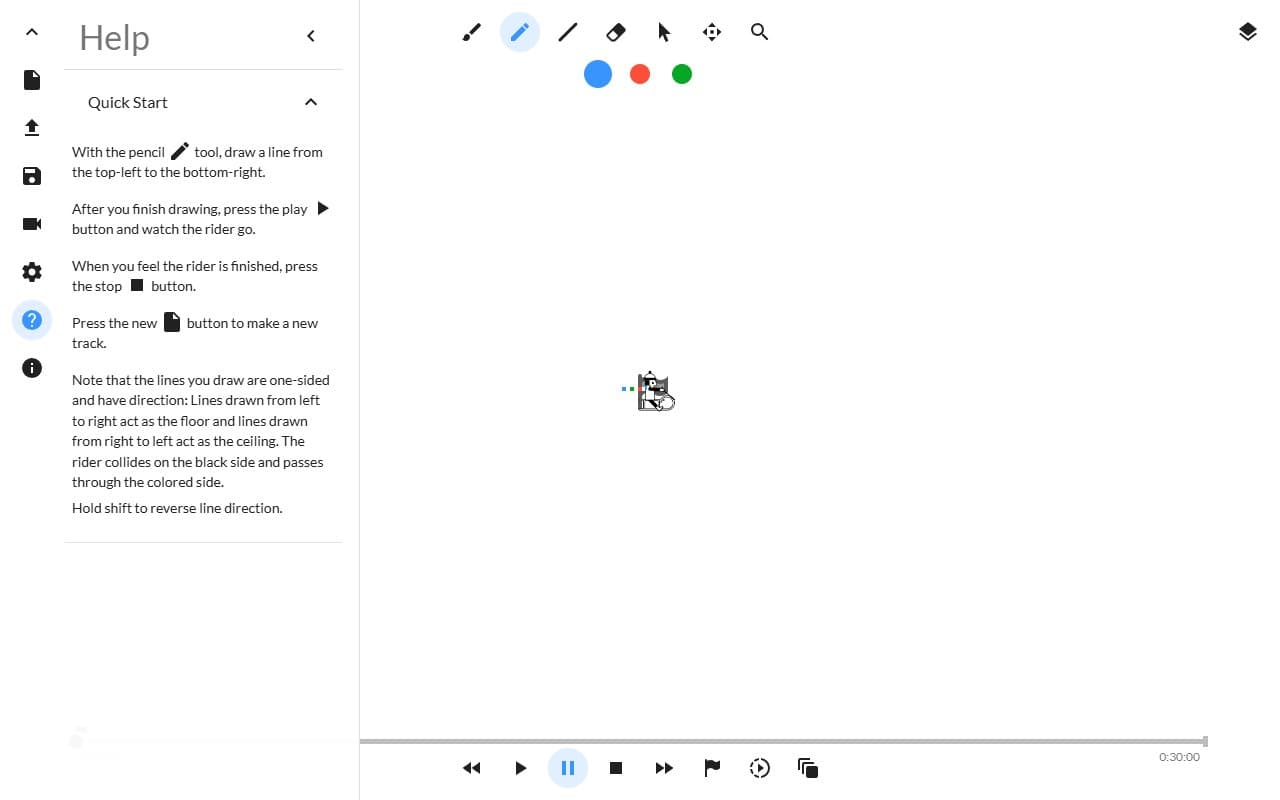Collapse the sidebar with top chevron
Screen dimensions: 1280x800
[32, 32]
